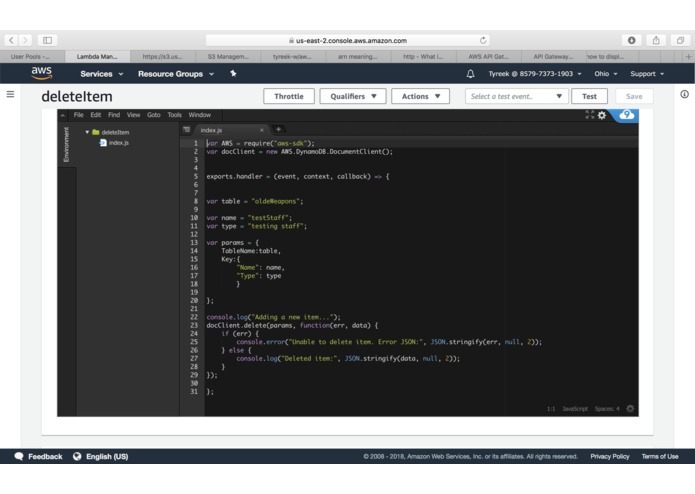The width and height of the screenshot is (695, 494).
Task: Click the Throttle button
Action: [x=289, y=96]
